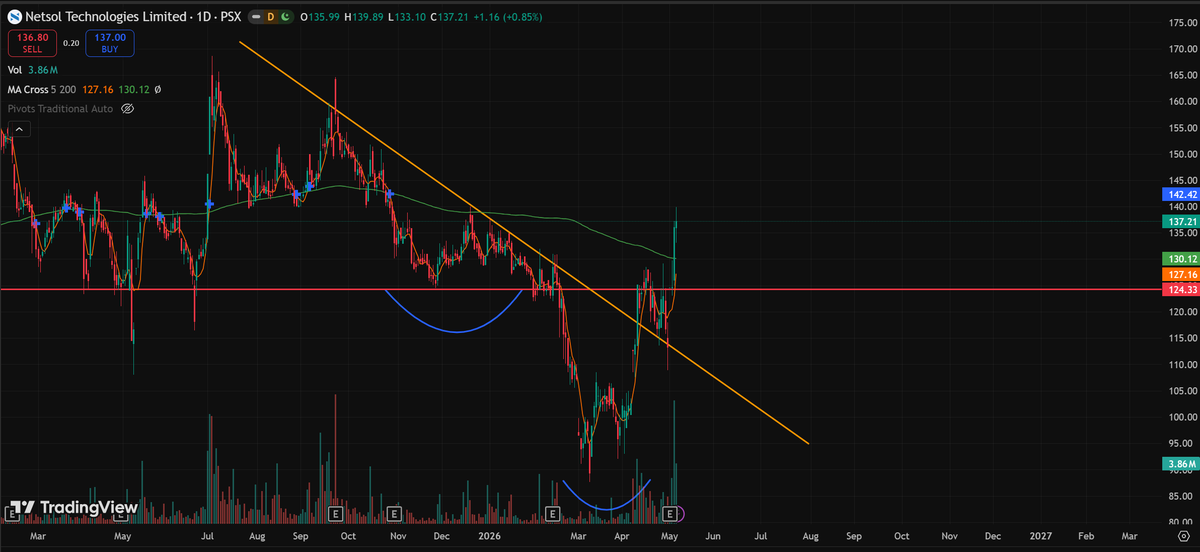
Task: Click the teal 3.86M volume axis label
Action: (1181, 464)
